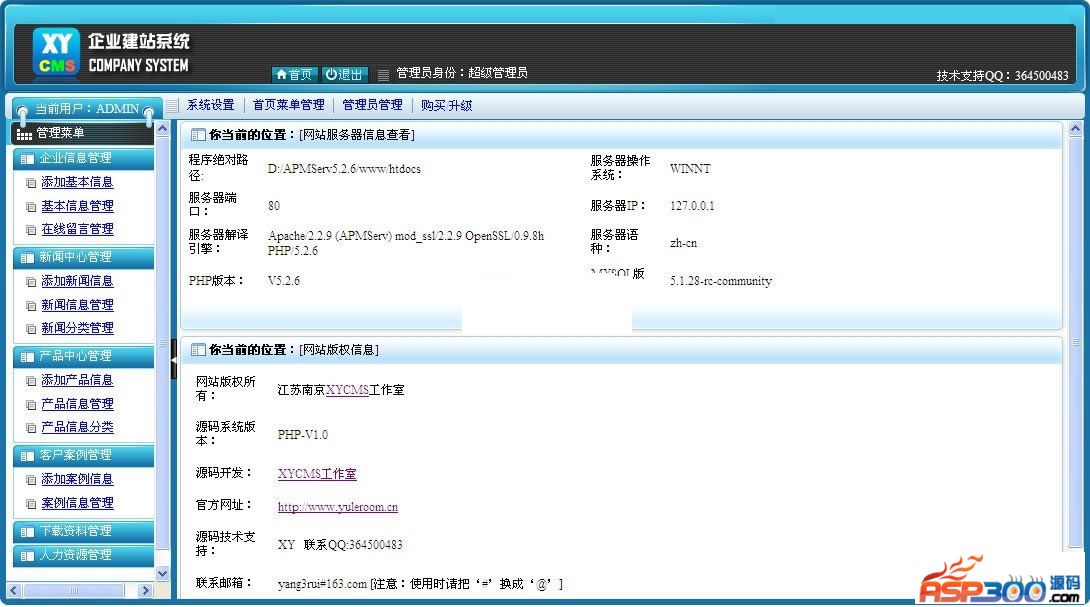Open 案例信息管理 link
Viewport: 1090px width, 607px height.
(x=77, y=503)
